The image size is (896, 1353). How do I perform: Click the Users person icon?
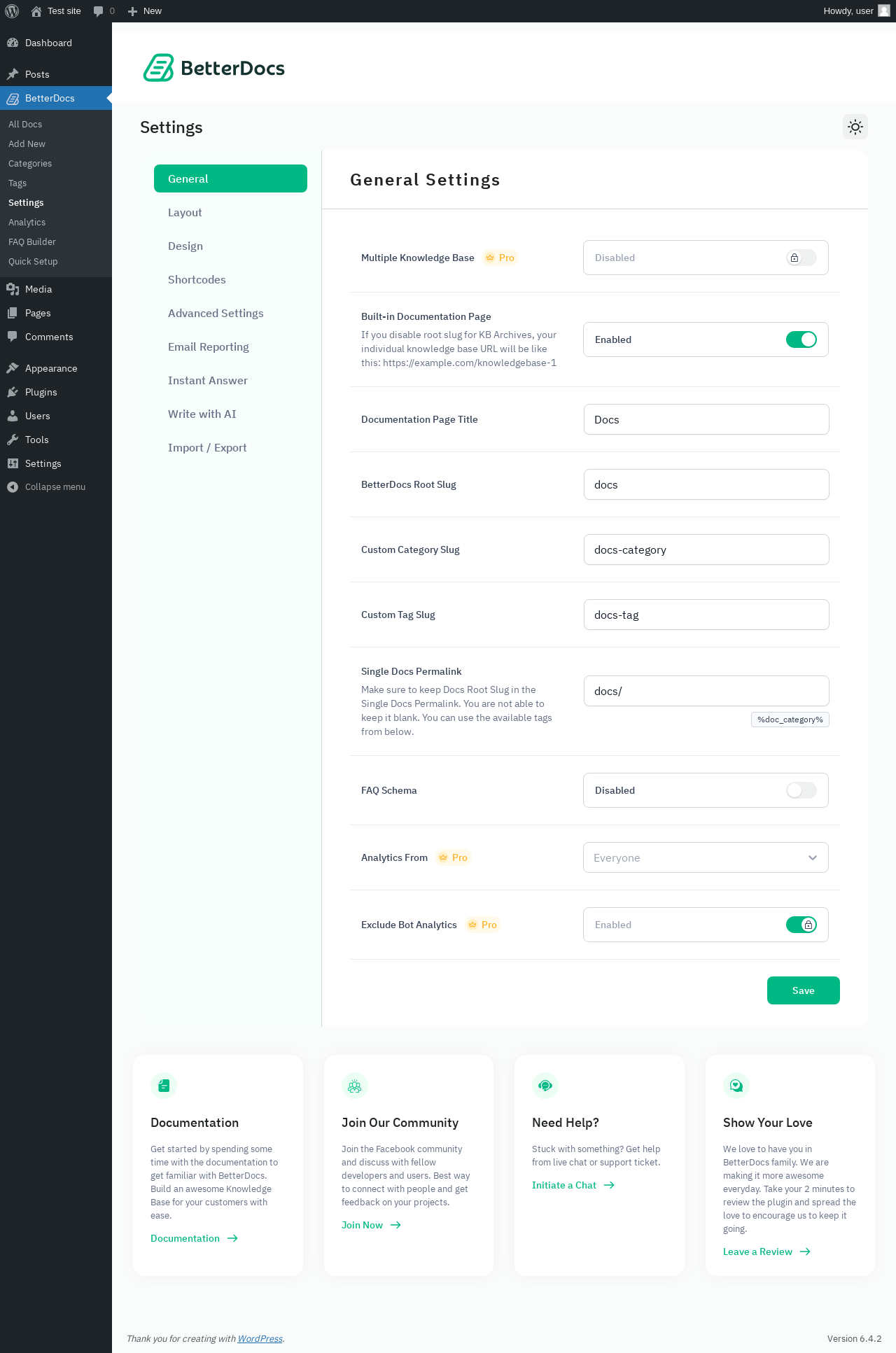point(13,416)
